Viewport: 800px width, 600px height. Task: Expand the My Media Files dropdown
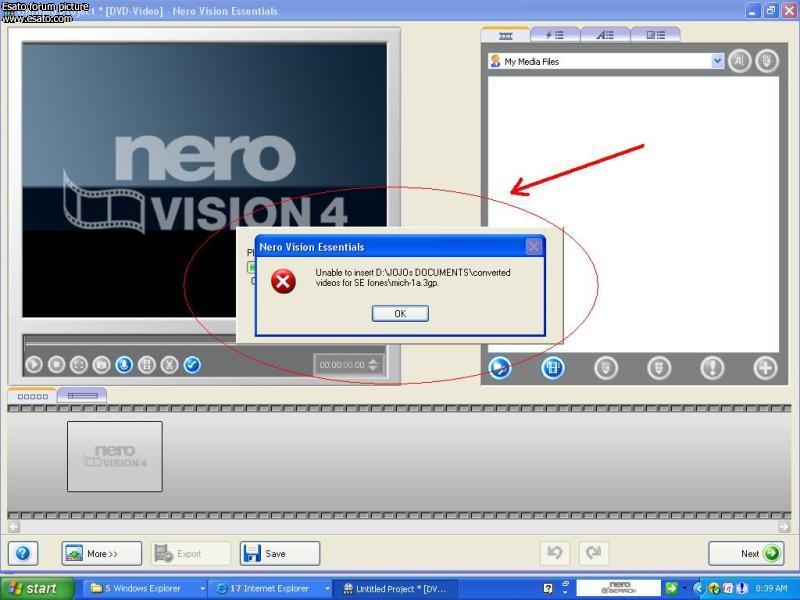(717, 62)
